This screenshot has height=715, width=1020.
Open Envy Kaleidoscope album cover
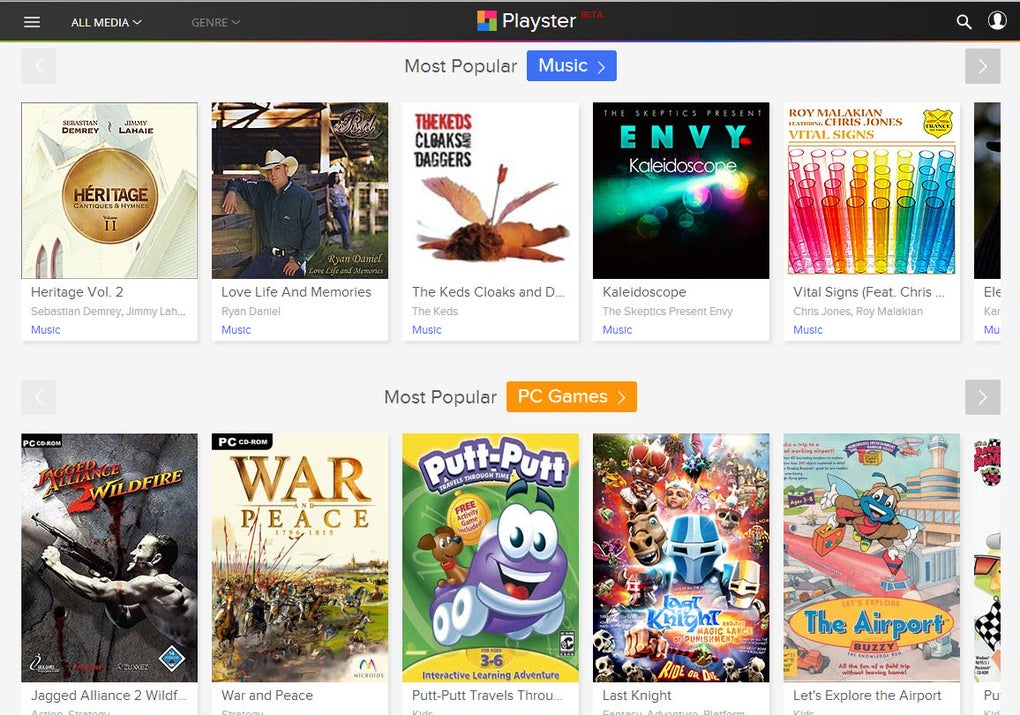pos(681,191)
